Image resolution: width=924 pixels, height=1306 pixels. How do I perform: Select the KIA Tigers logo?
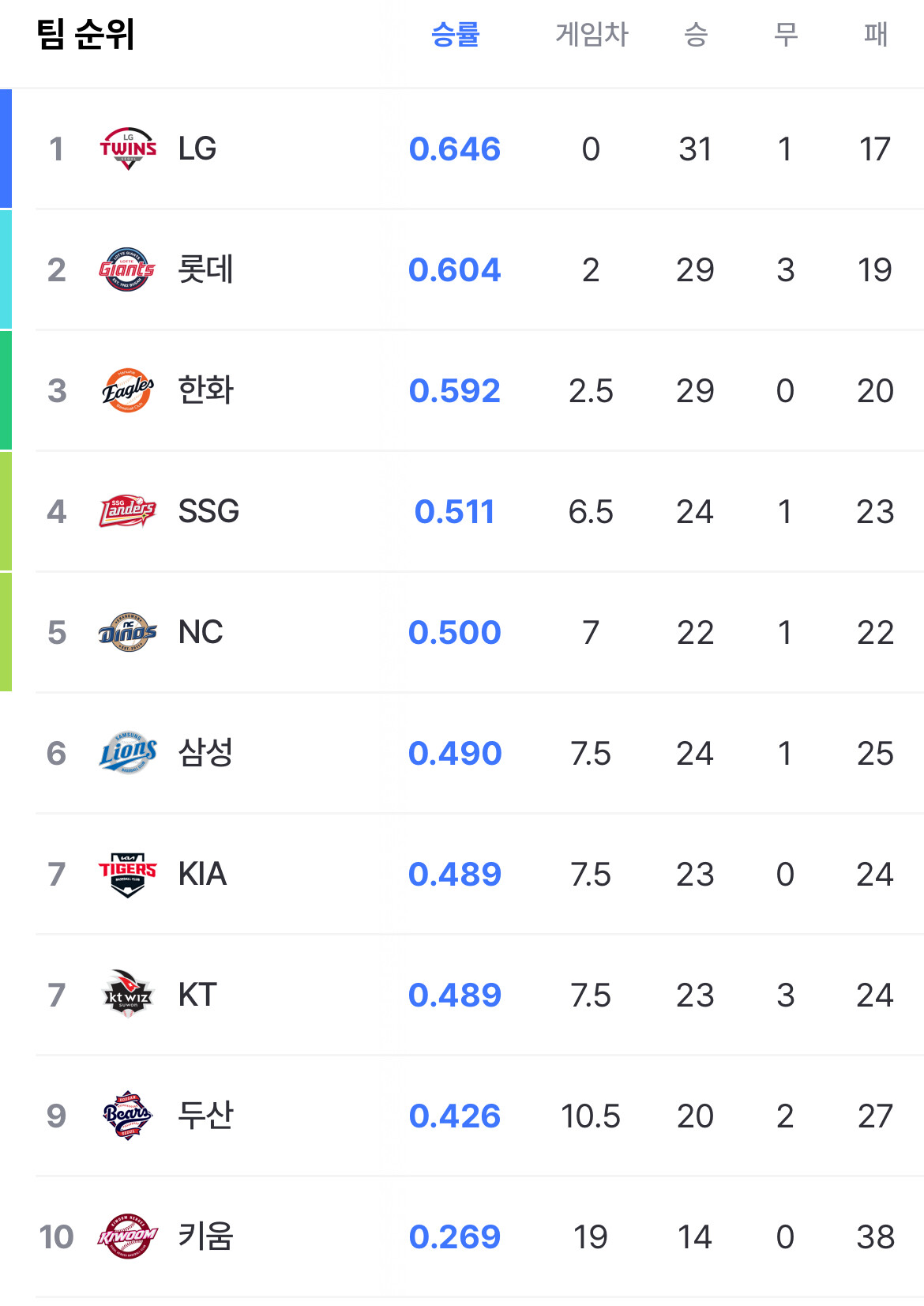[x=127, y=874]
